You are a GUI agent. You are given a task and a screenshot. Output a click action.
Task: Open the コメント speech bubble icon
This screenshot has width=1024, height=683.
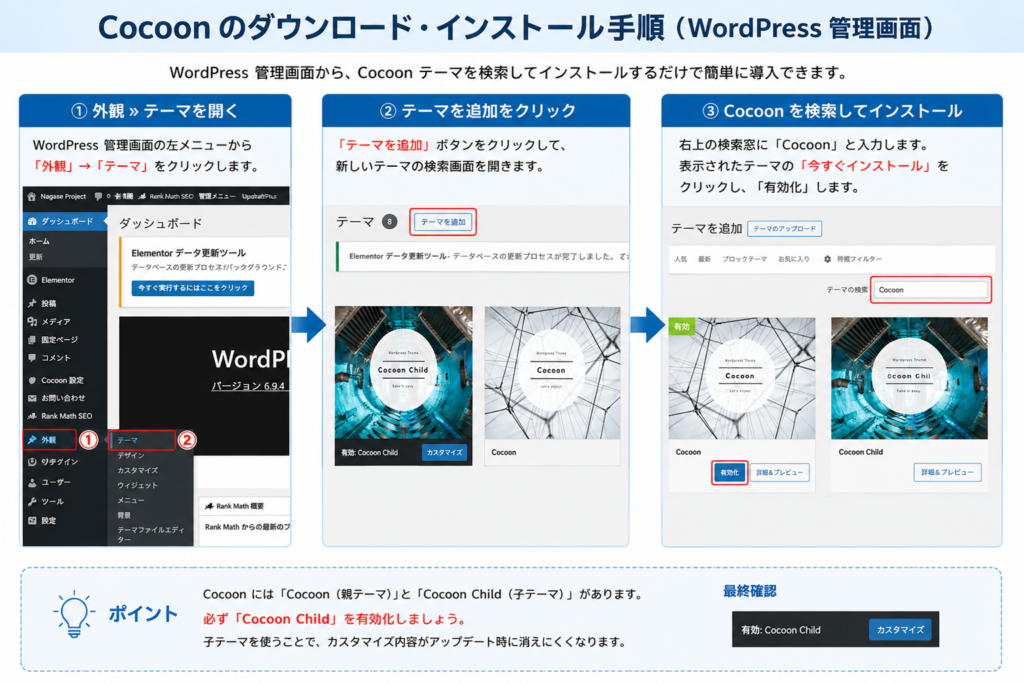pos(32,358)
